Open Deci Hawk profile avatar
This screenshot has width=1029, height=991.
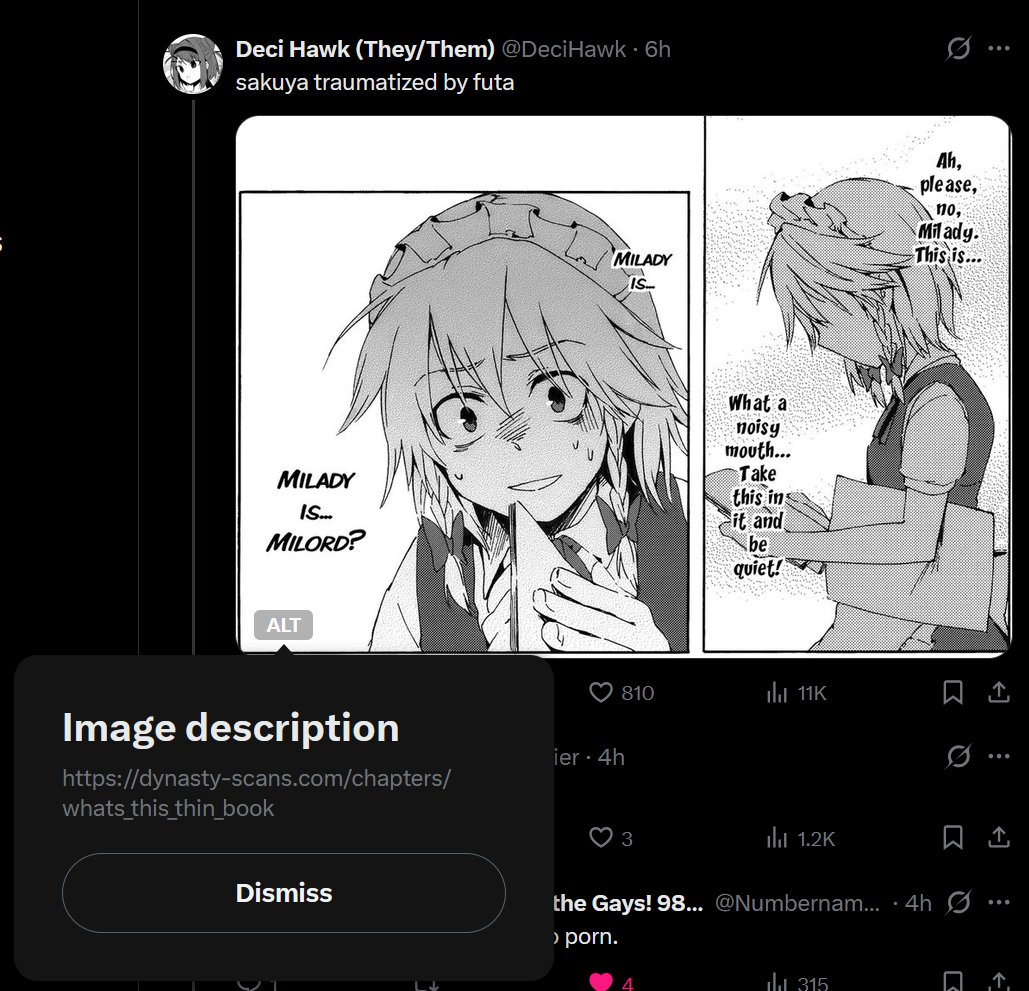coord(192,64)
